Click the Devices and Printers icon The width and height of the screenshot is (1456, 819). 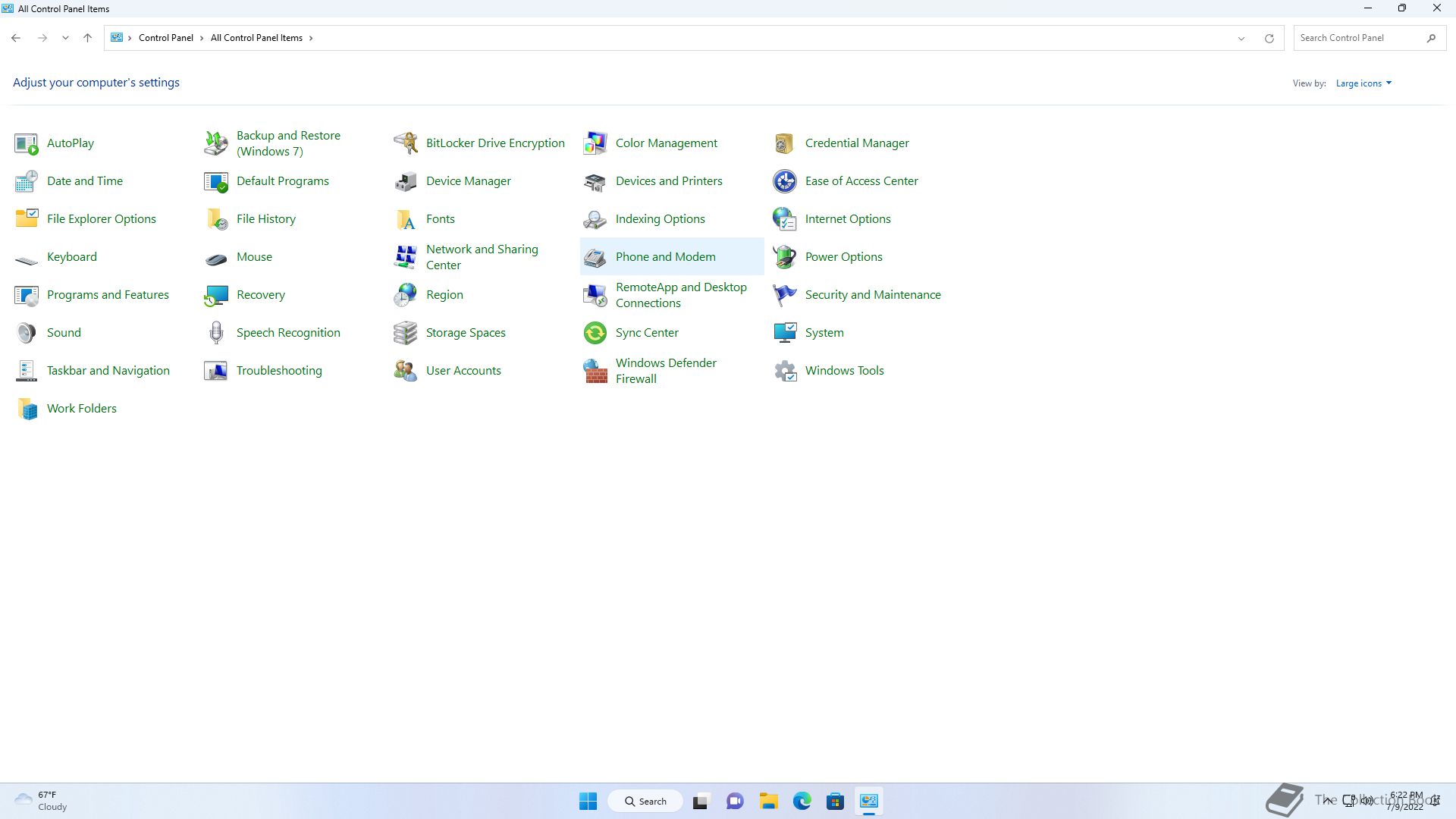click(595, 181)
